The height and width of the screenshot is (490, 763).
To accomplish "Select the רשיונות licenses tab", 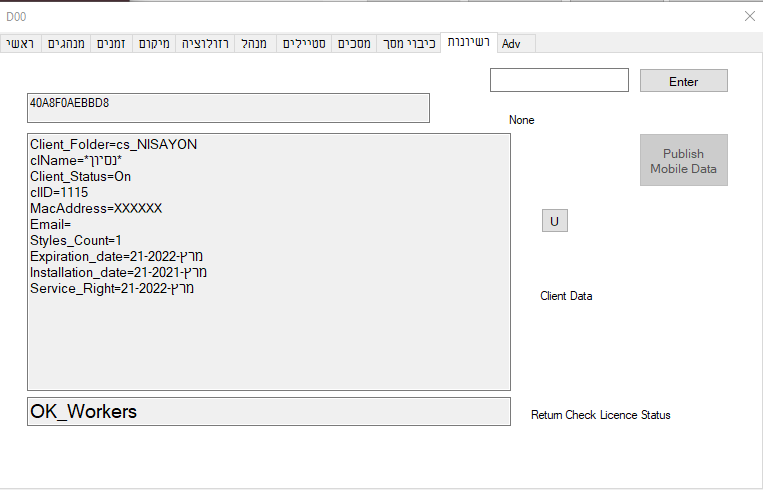I will (x=468, y=42).
